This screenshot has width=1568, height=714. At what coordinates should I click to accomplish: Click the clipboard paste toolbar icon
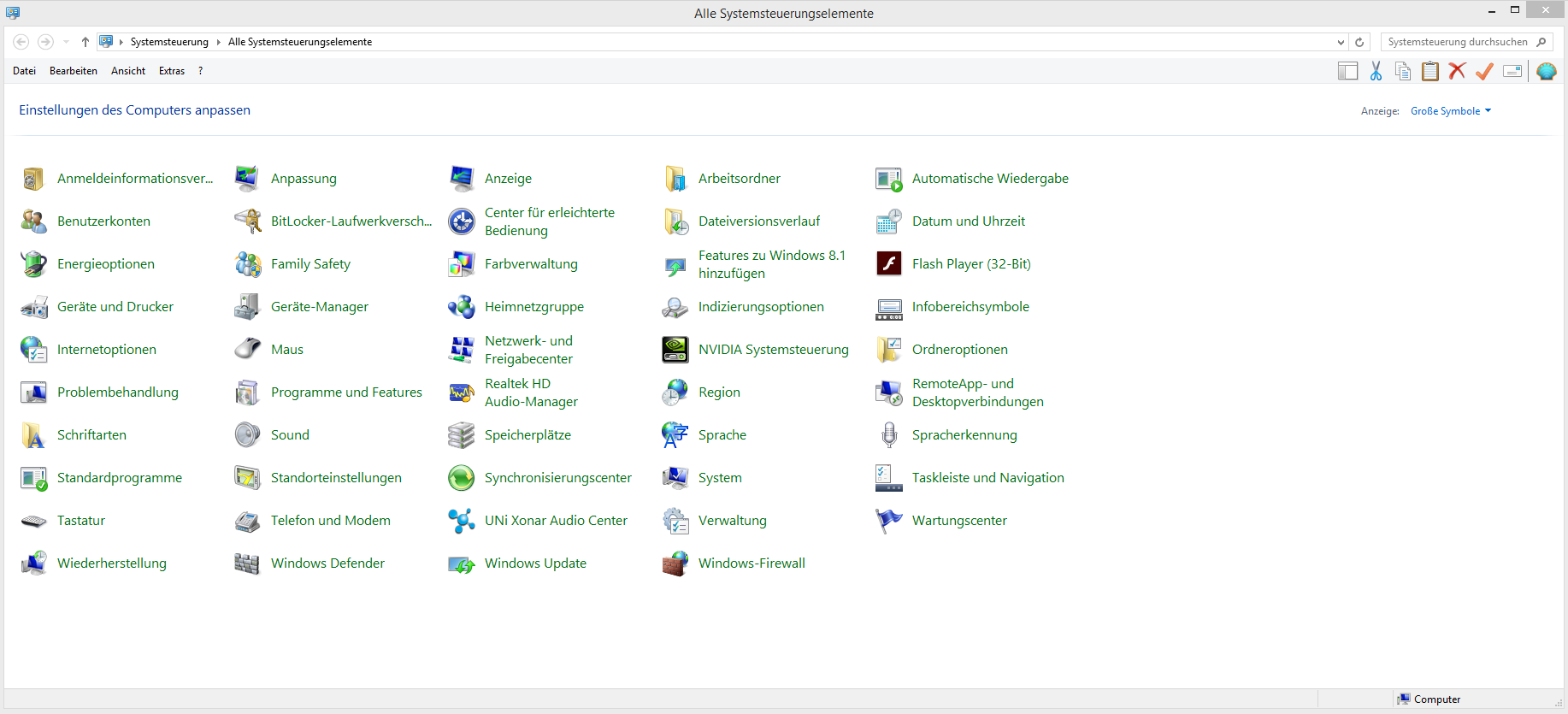pyautogui.click(x=1430, y=71)
